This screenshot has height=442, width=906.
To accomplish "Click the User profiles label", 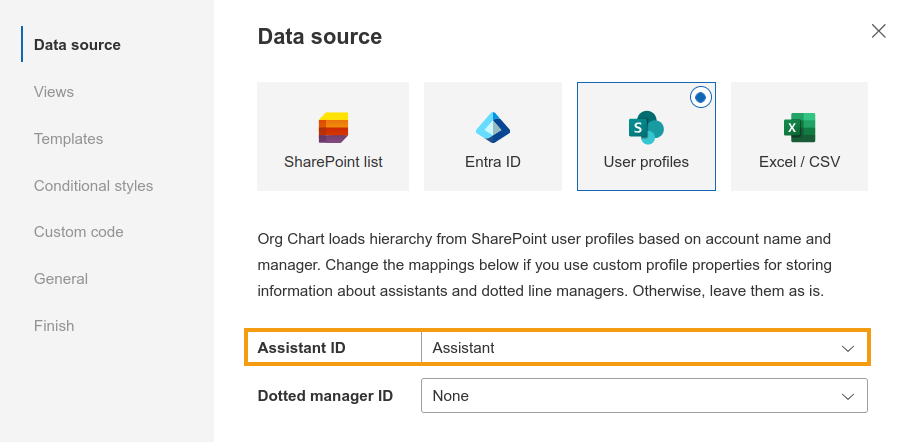I will [x=646, y=162].
